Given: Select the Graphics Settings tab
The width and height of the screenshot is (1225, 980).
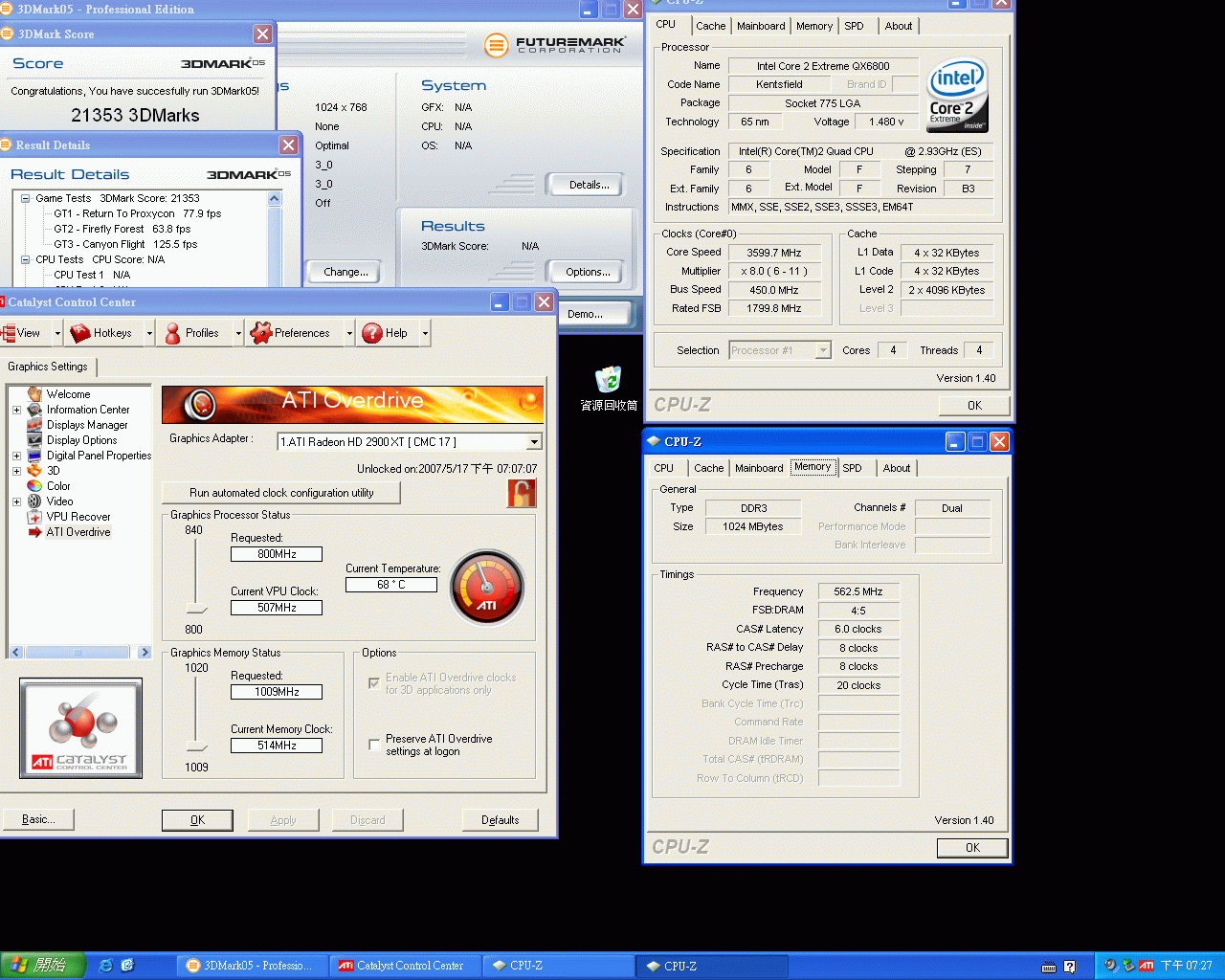Looking at the screenshot, I should [x=48, y=367].
